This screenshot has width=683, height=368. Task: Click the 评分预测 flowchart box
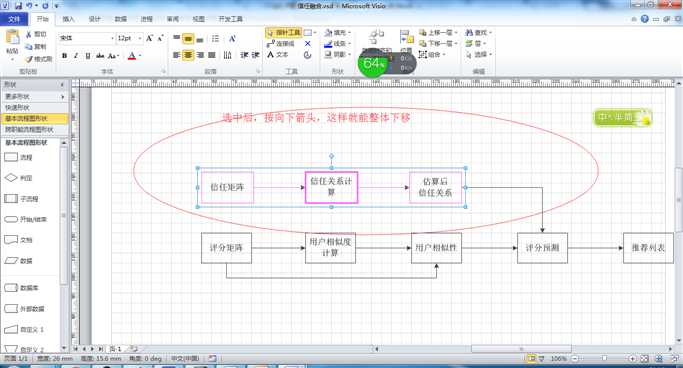[x=542, y=248]
